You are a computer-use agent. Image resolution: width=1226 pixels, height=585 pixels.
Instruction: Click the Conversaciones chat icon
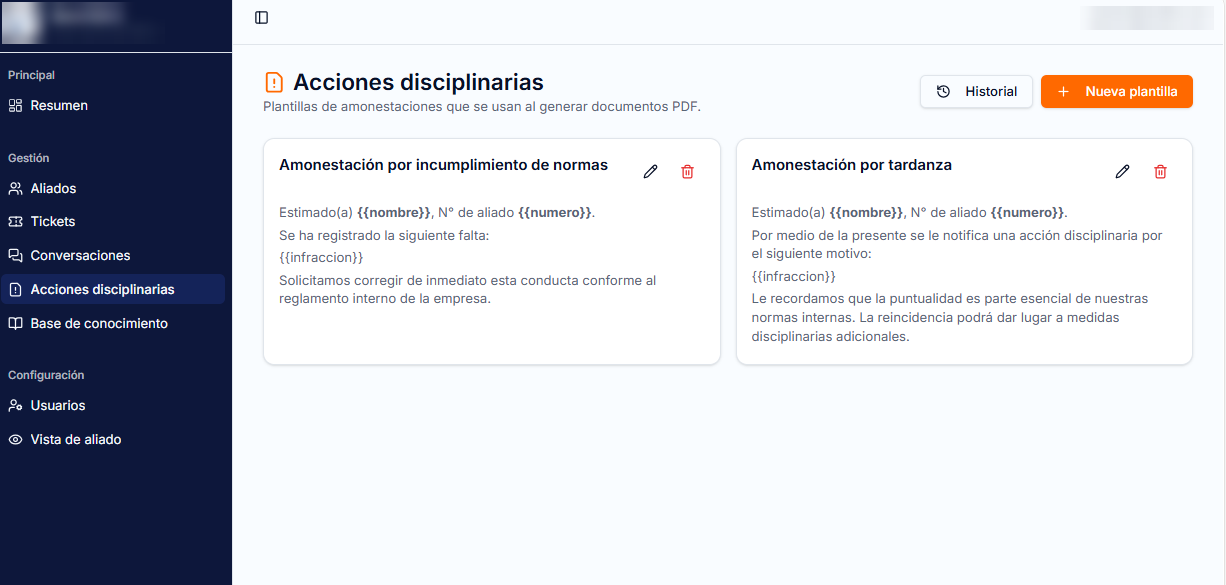click(x=15, y=255)
